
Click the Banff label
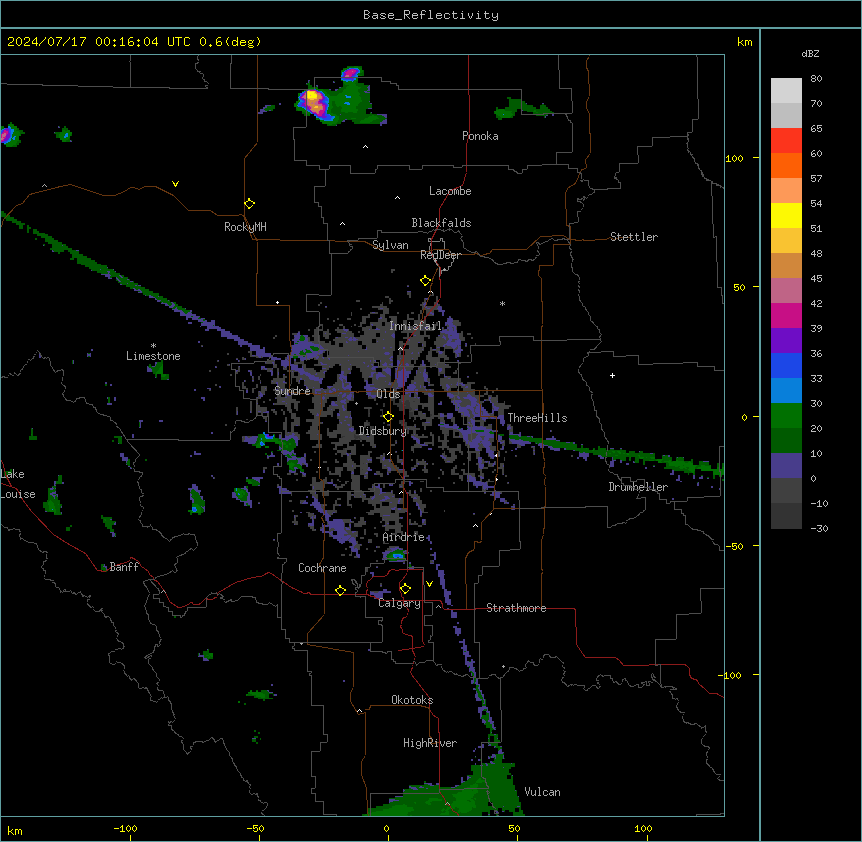pos(124,567)
